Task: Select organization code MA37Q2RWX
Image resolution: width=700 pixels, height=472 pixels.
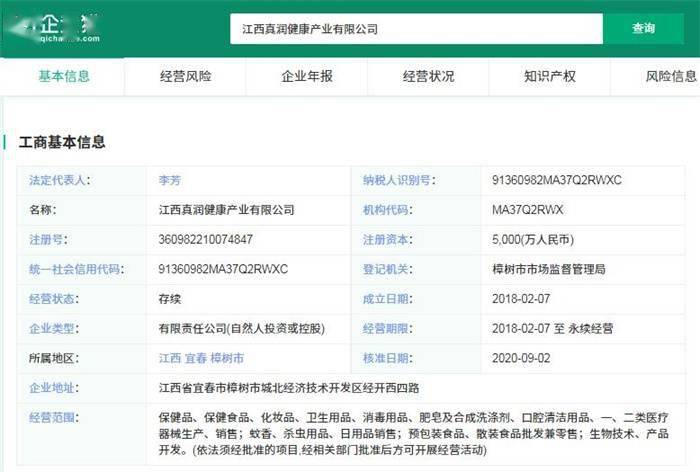Action: (528, 210)
